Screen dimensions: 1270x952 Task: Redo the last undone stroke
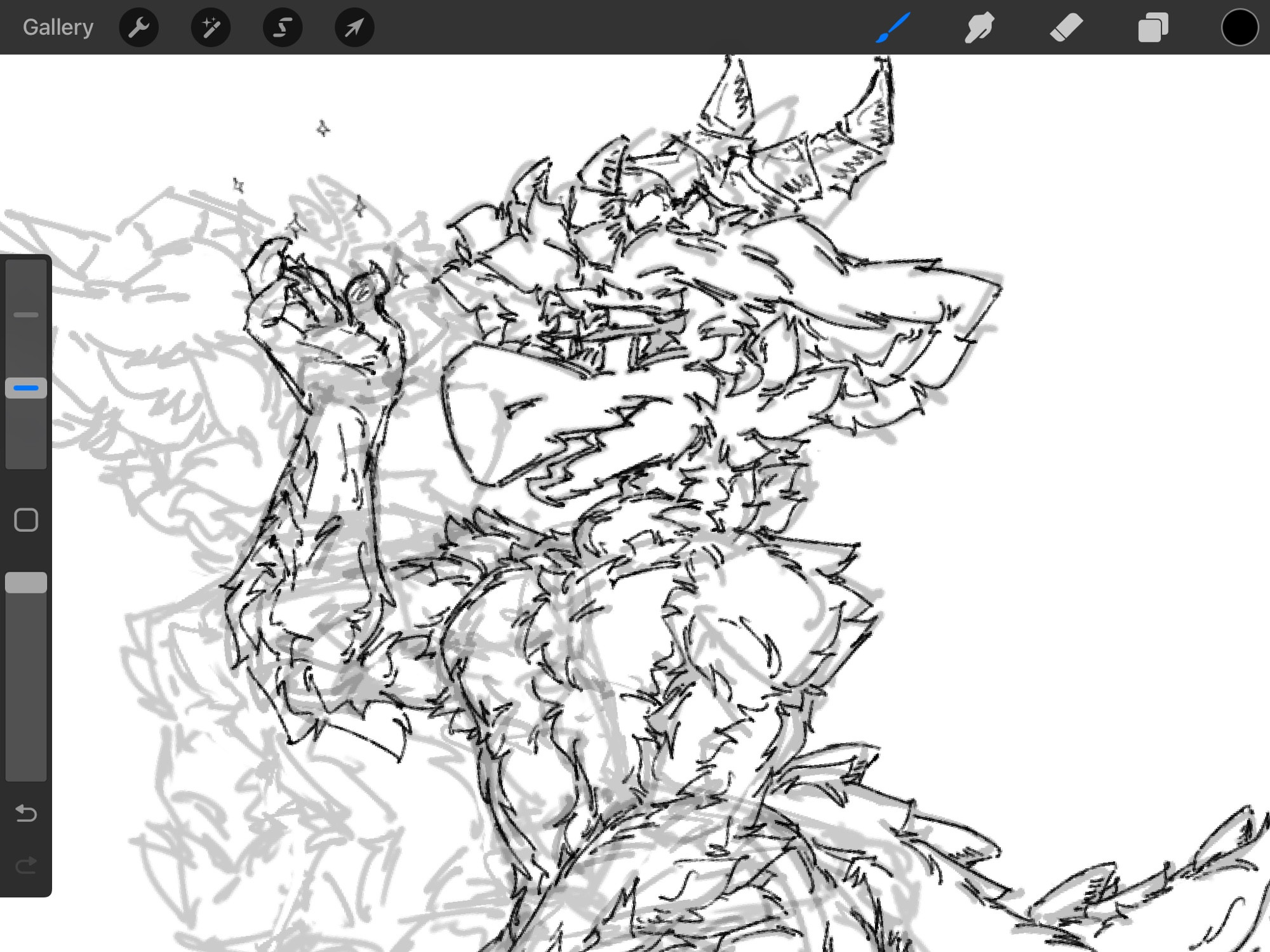pos(26,865)
